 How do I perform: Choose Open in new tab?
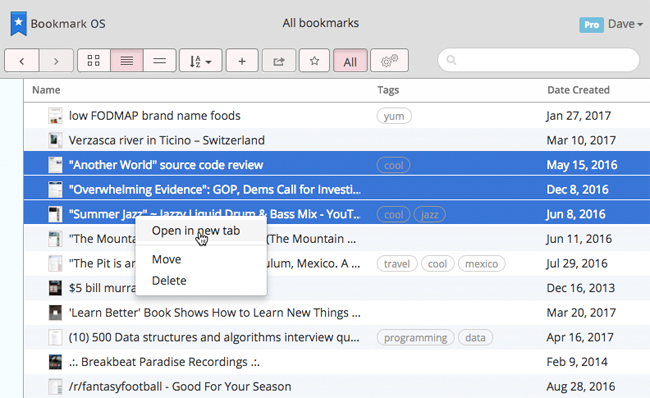(x=196, y=231)
